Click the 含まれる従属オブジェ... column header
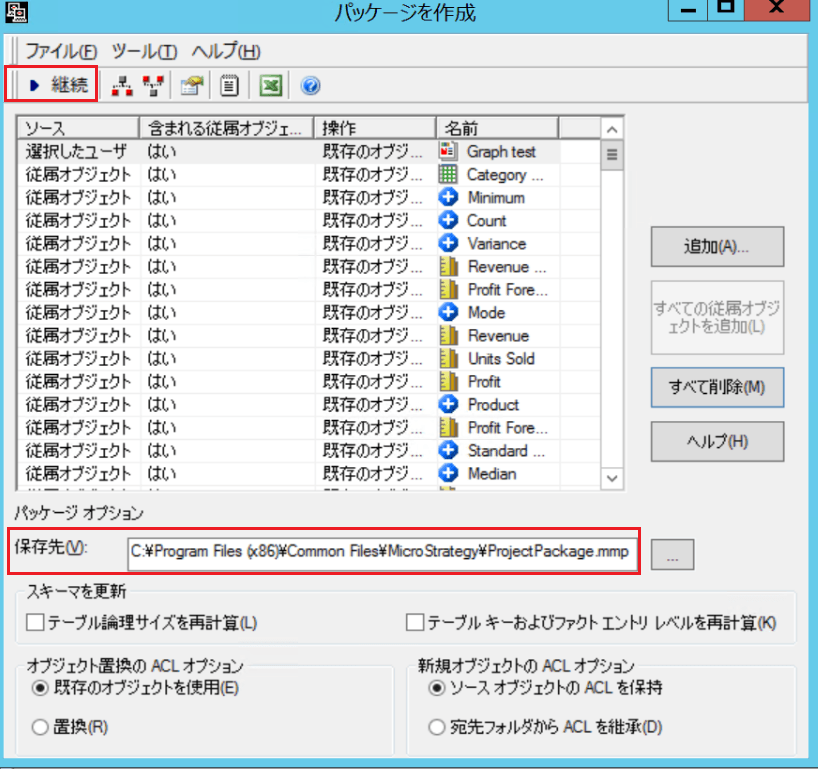The width and height of the screenshot is (818, 769). pos(226,128)
